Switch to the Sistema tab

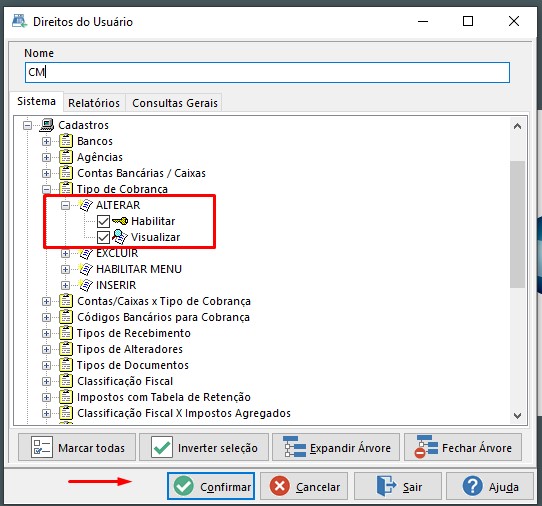click(36, 101)
